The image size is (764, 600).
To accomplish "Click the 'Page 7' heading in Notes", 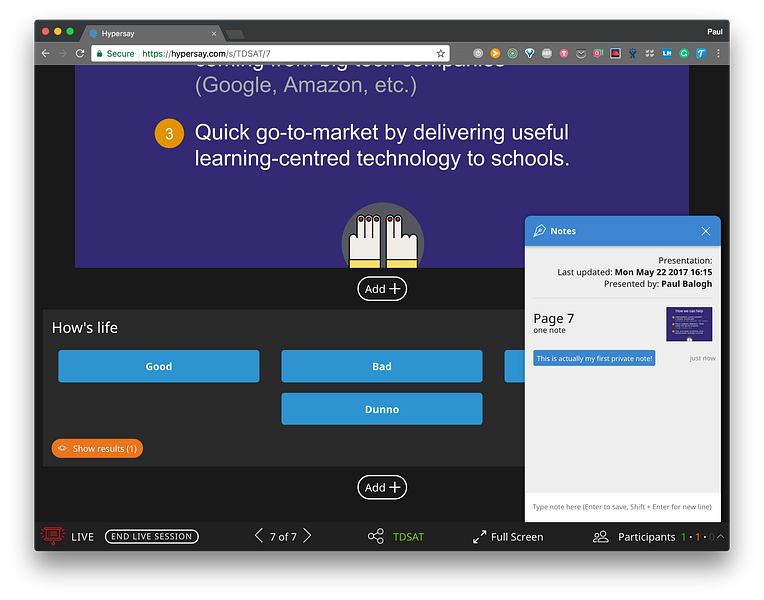I will coord(554,318).
